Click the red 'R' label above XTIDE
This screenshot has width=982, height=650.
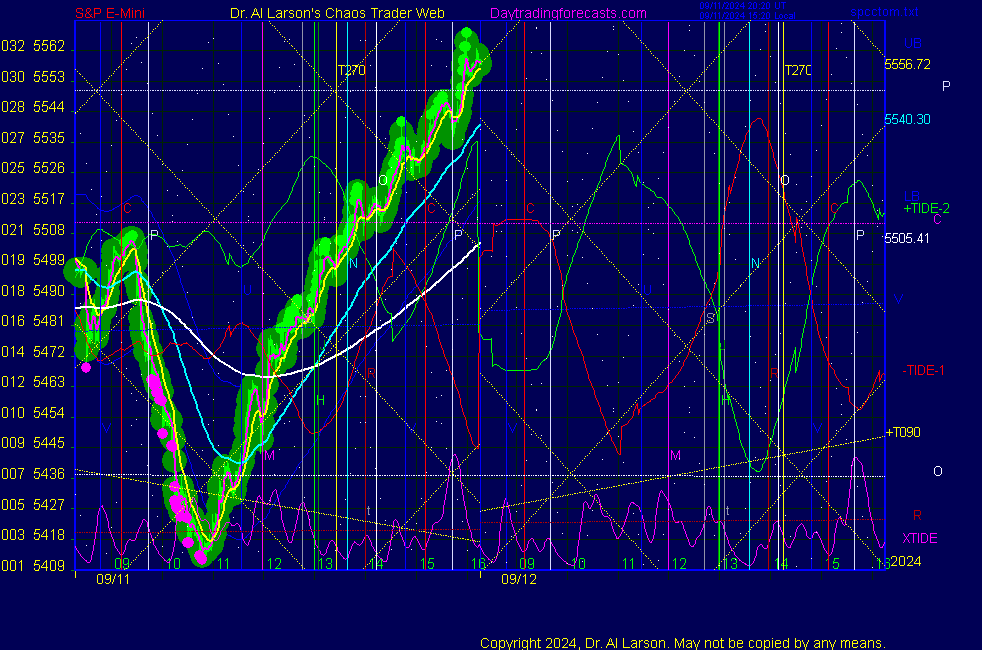[x=917, y=515]
